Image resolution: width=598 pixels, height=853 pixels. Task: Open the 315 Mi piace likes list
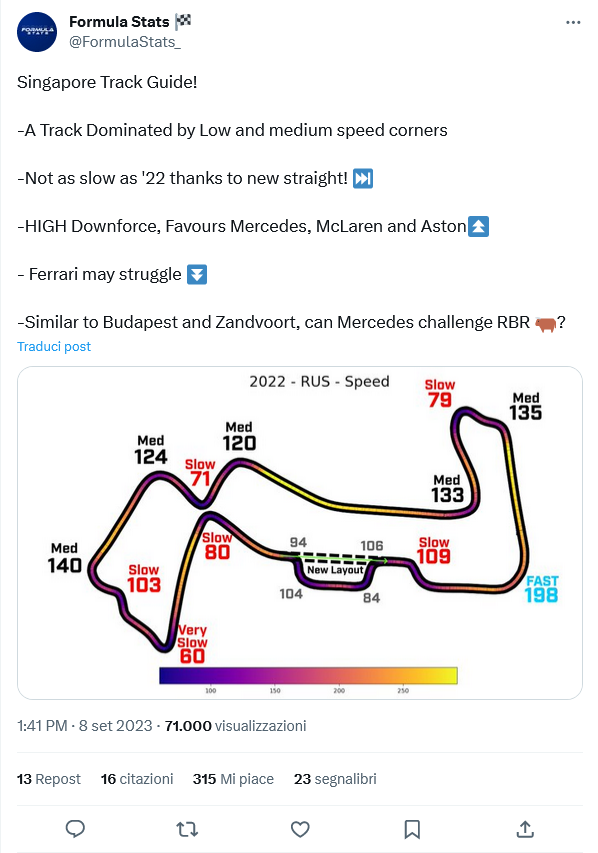tap(233, 779)
